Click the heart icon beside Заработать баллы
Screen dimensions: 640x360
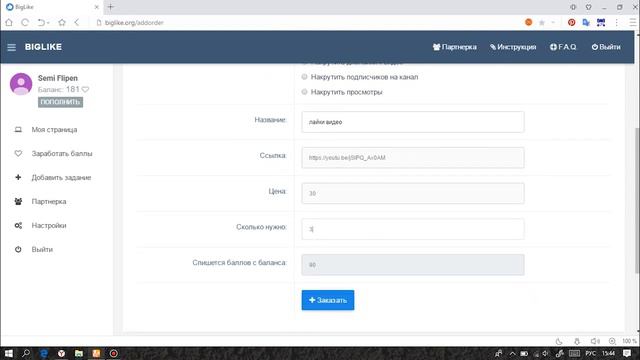pyautogui.click(x=18, y=153)
